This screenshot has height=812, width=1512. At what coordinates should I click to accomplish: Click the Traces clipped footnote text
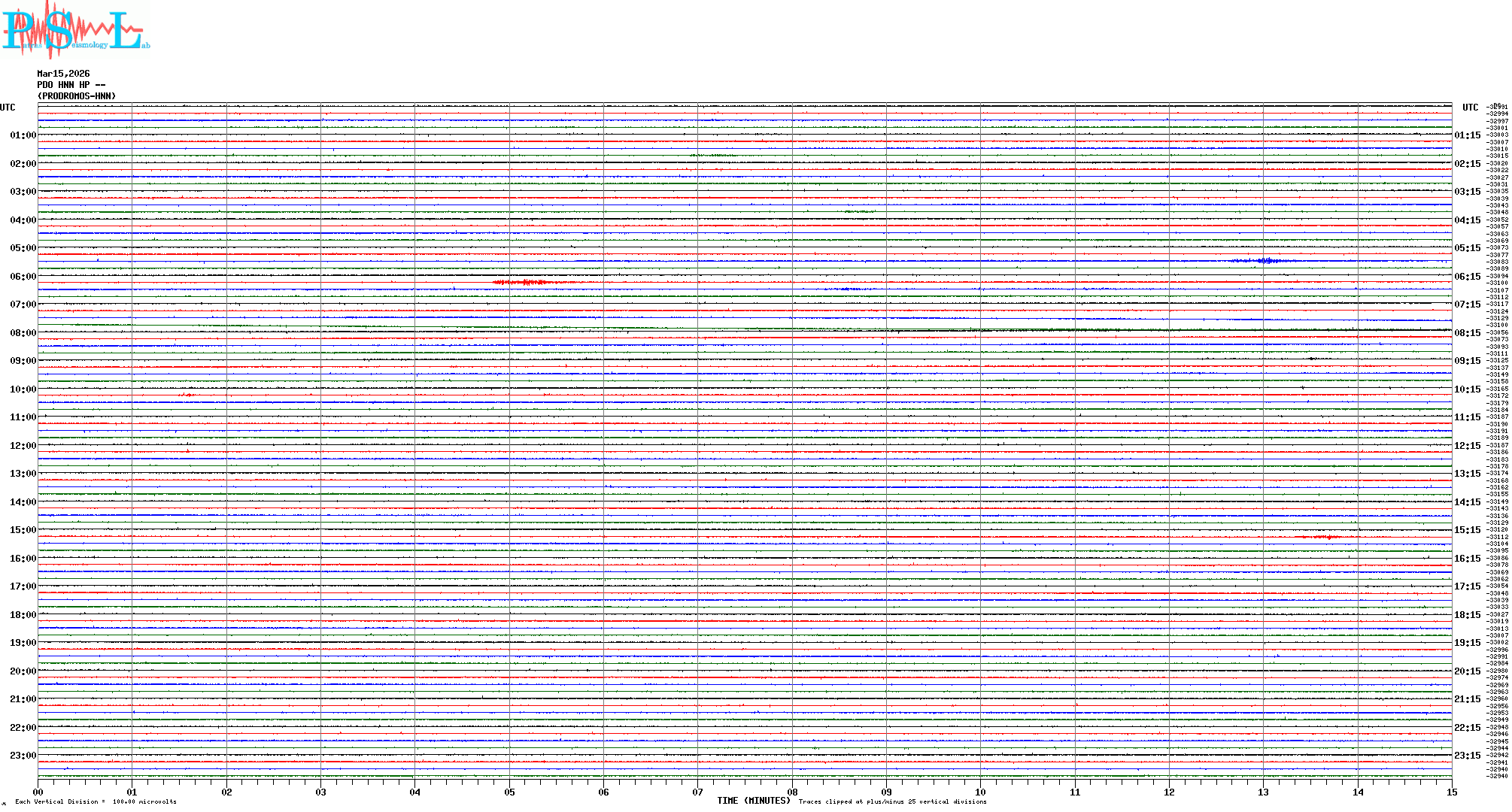point(892,801)
